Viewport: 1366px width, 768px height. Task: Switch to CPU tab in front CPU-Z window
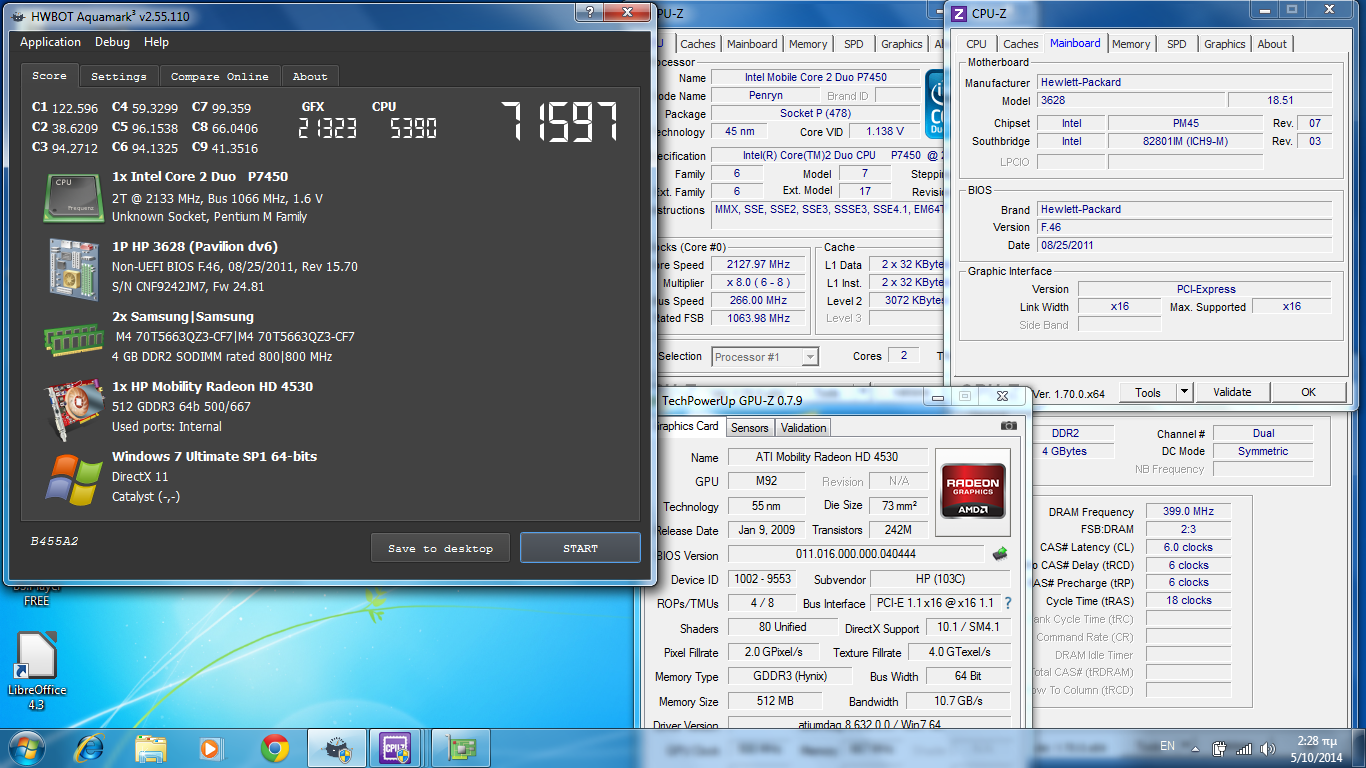point(976,44)
